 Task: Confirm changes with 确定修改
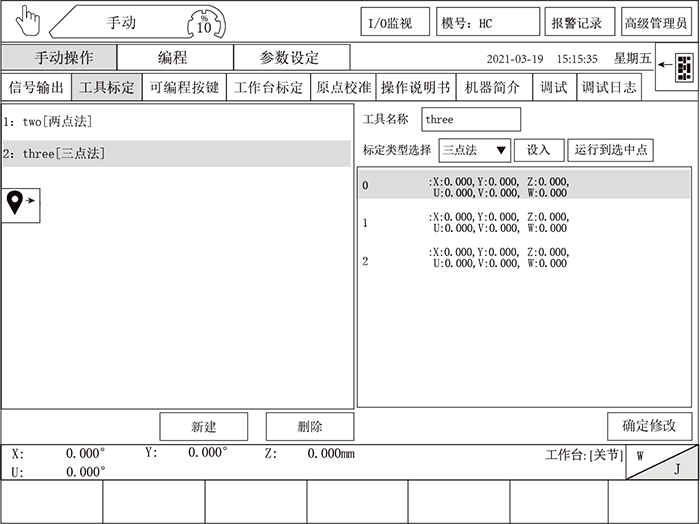point(649,426)
